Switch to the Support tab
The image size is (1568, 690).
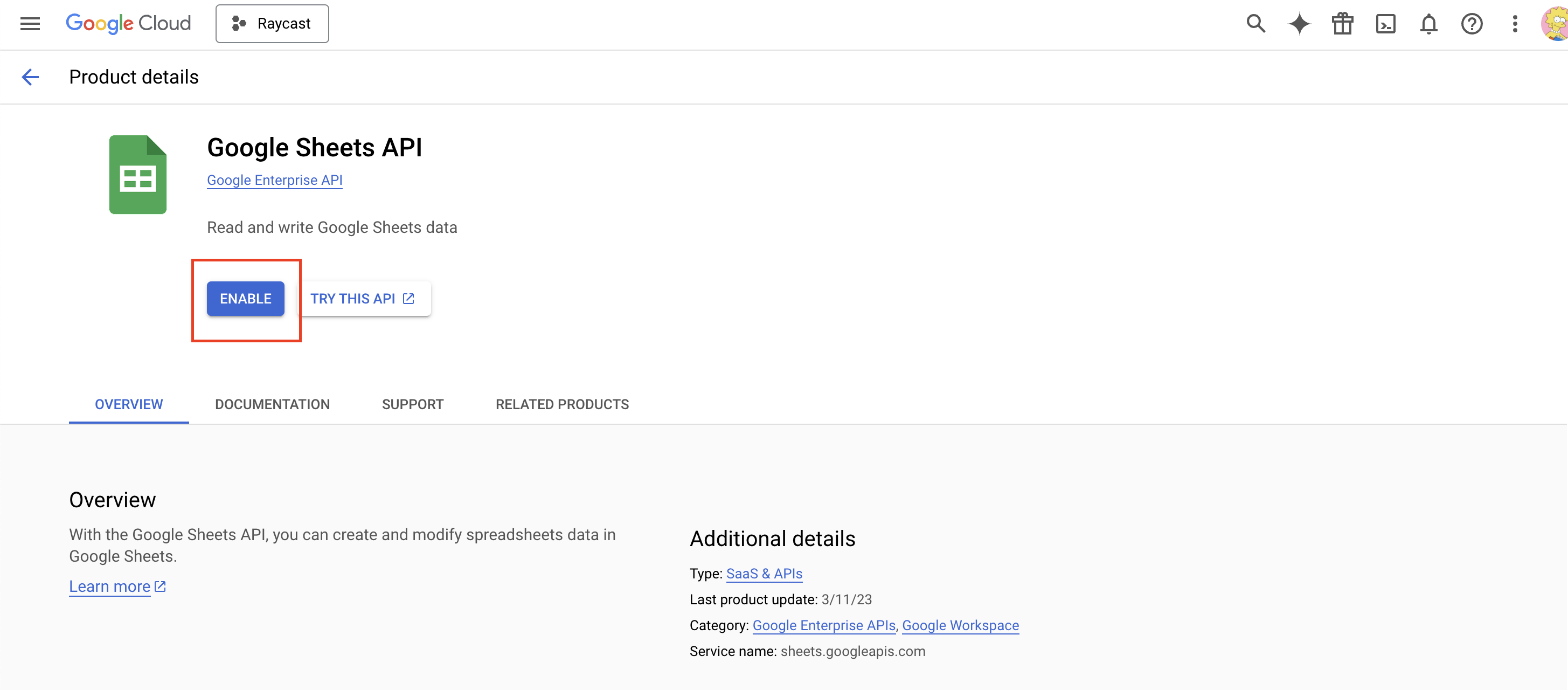(413, 404)
